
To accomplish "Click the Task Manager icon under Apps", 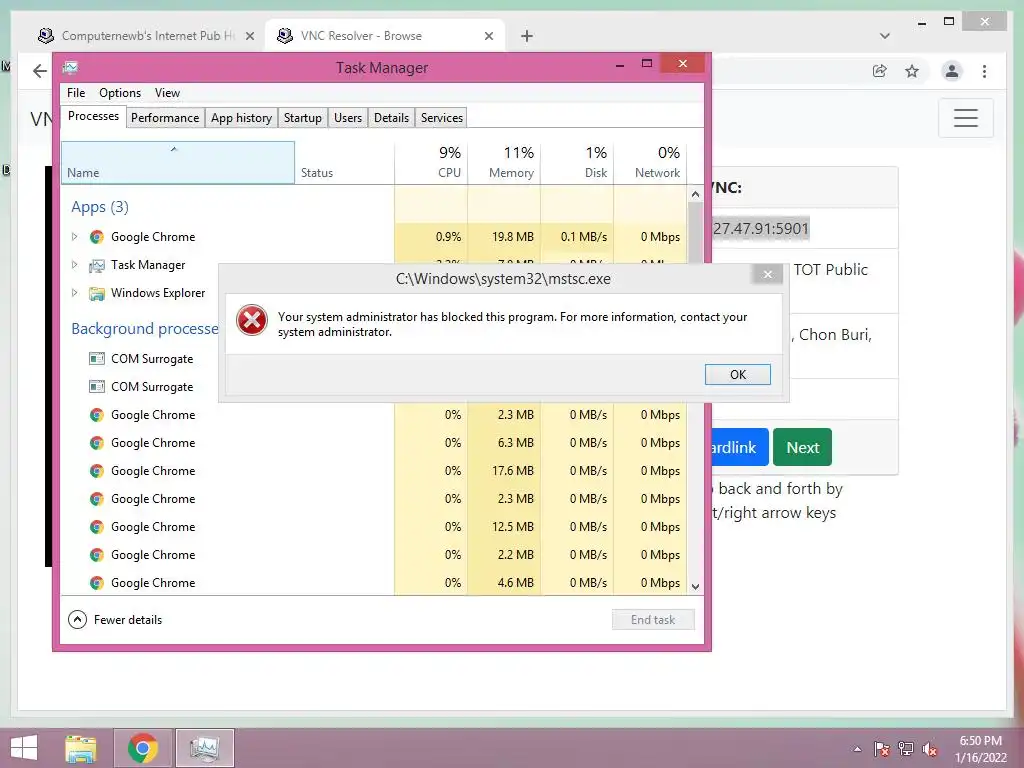I will click(97, 264).
